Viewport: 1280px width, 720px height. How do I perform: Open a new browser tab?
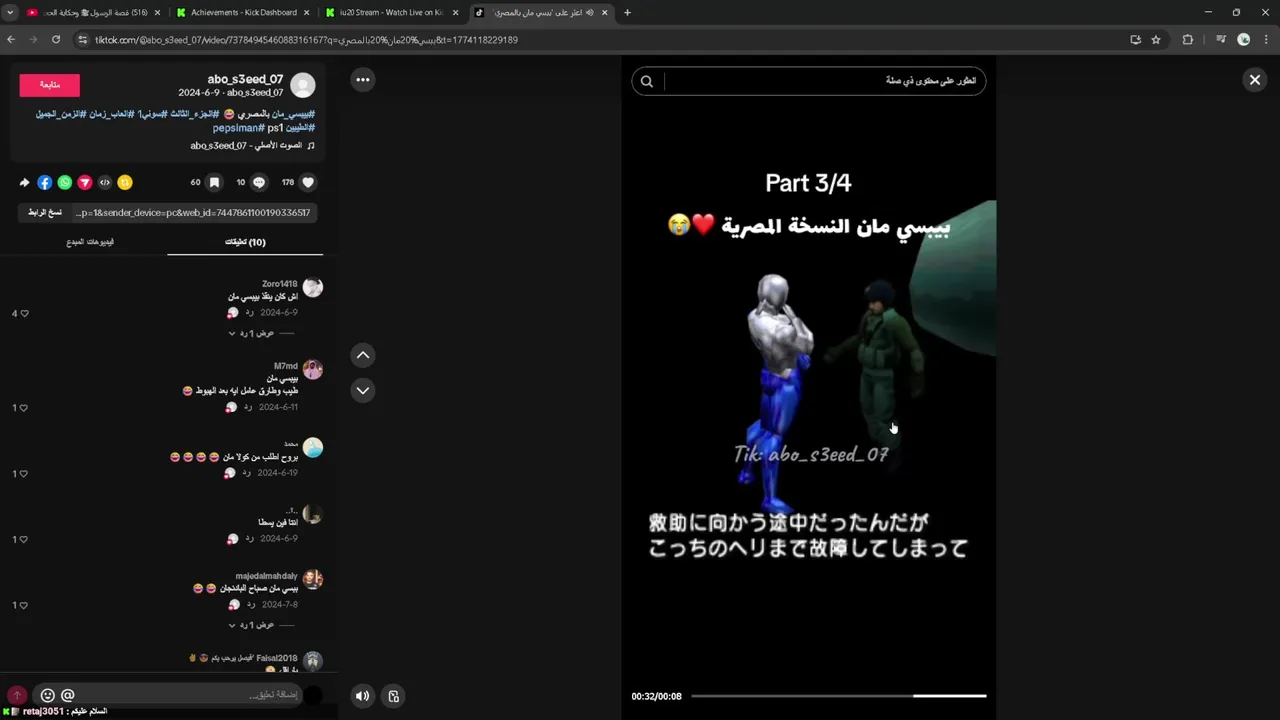627,13
